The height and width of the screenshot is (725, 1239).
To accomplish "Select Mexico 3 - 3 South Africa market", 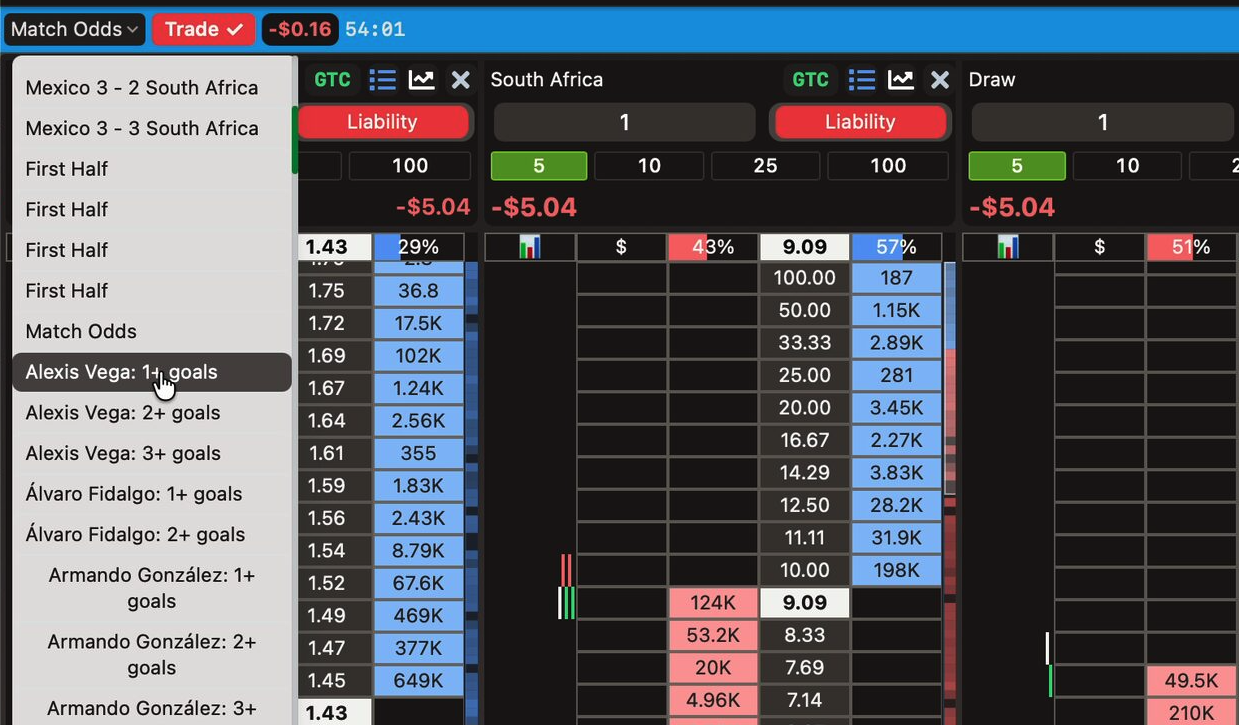I will pyautogui.click(x=152, y=128).
